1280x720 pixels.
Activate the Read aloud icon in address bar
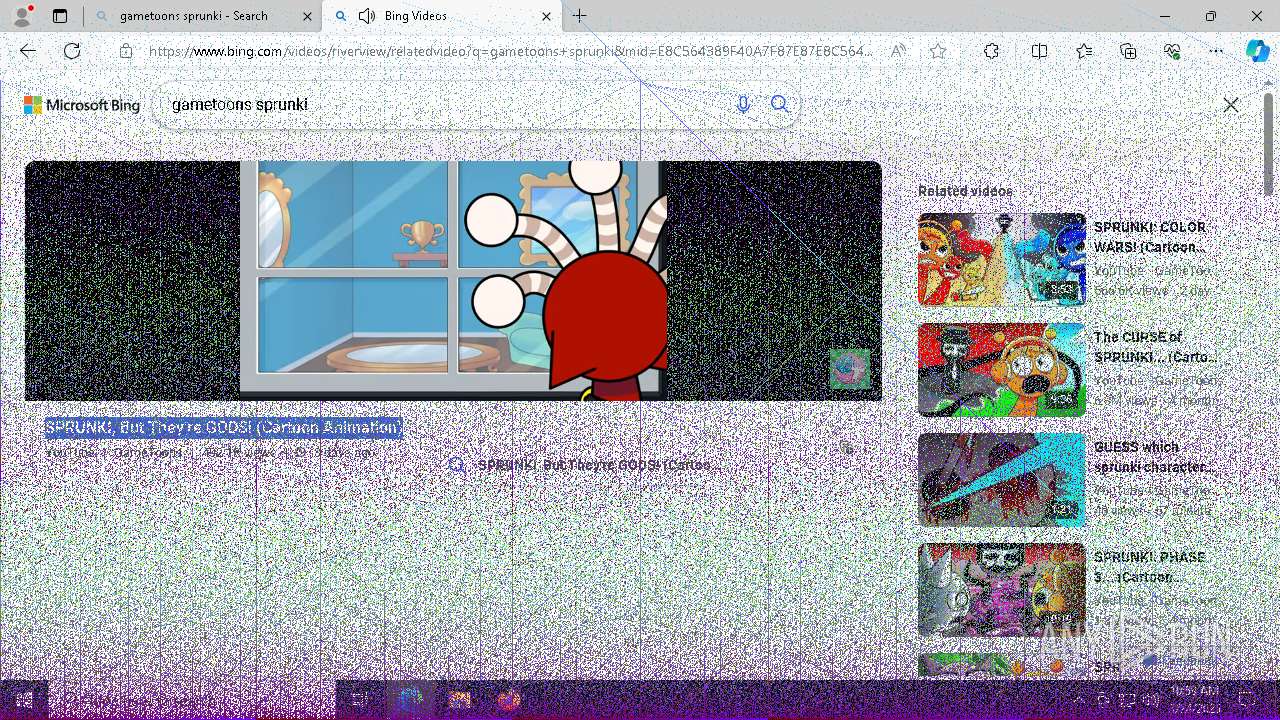899,51
